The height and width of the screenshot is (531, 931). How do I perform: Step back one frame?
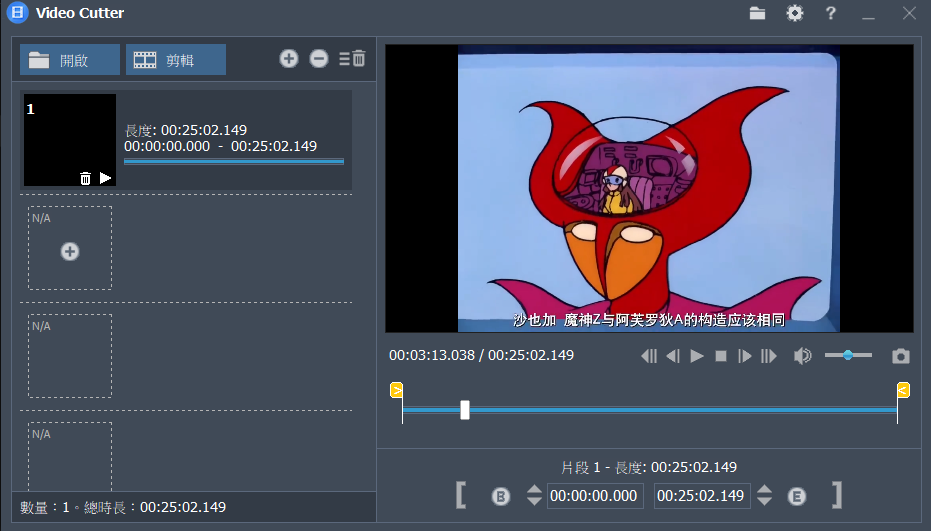pos(673,356)
